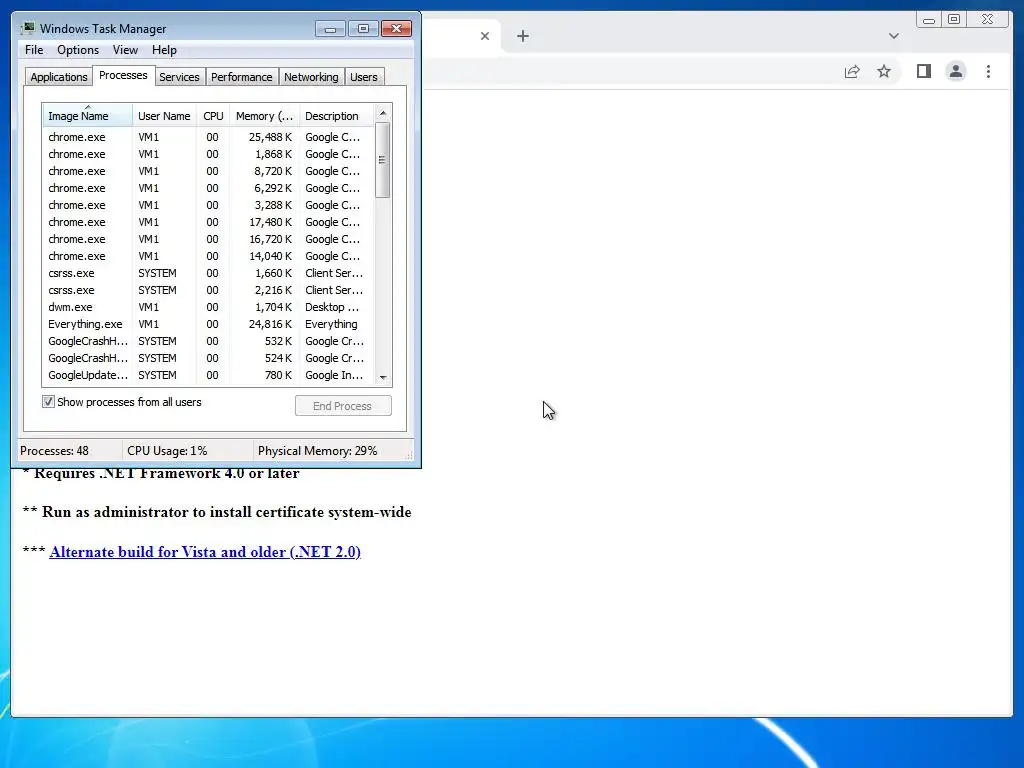Toggle Chrome side panel icon

pos(923,71)
